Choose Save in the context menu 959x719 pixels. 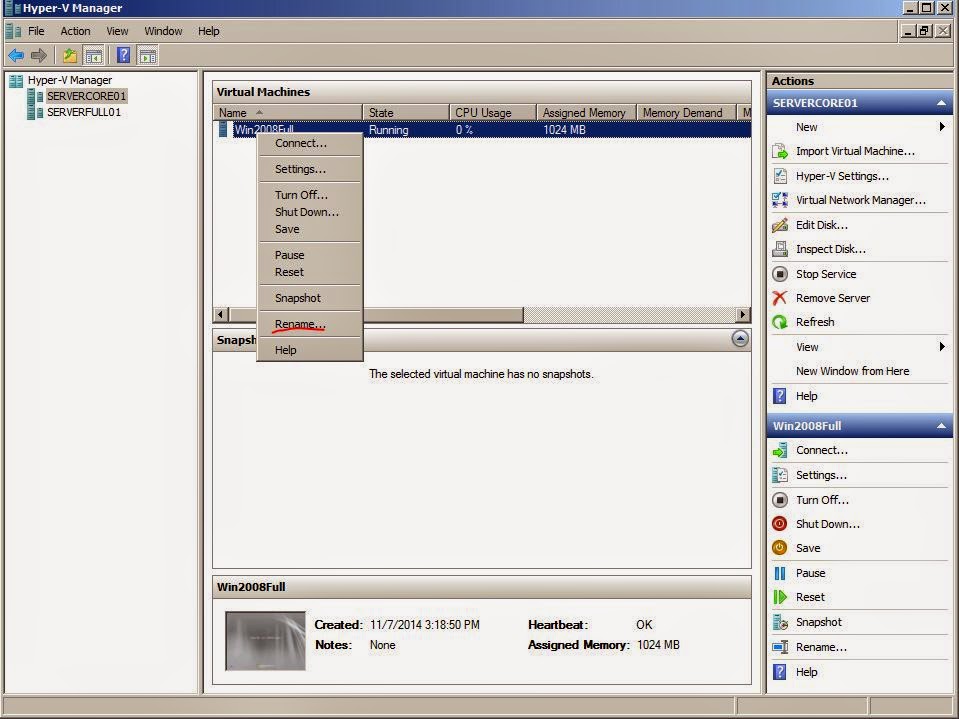310,229
